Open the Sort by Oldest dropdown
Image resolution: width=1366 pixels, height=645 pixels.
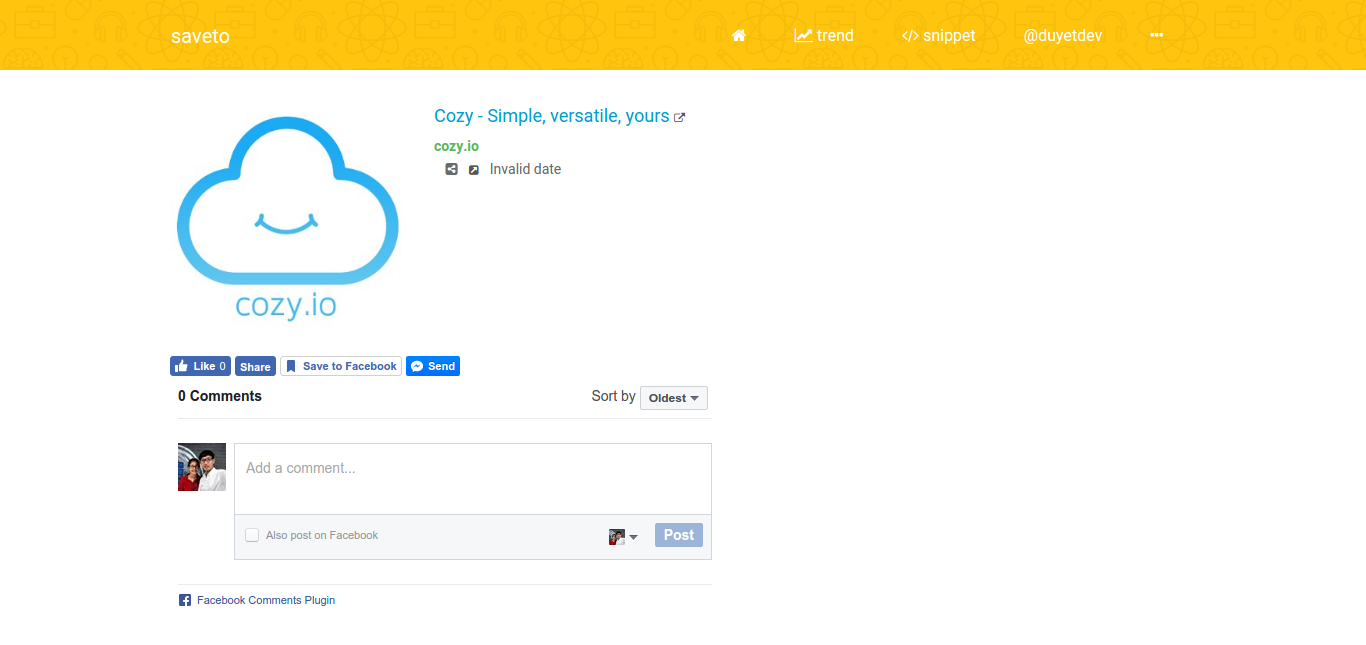click(x=674, y=398)
